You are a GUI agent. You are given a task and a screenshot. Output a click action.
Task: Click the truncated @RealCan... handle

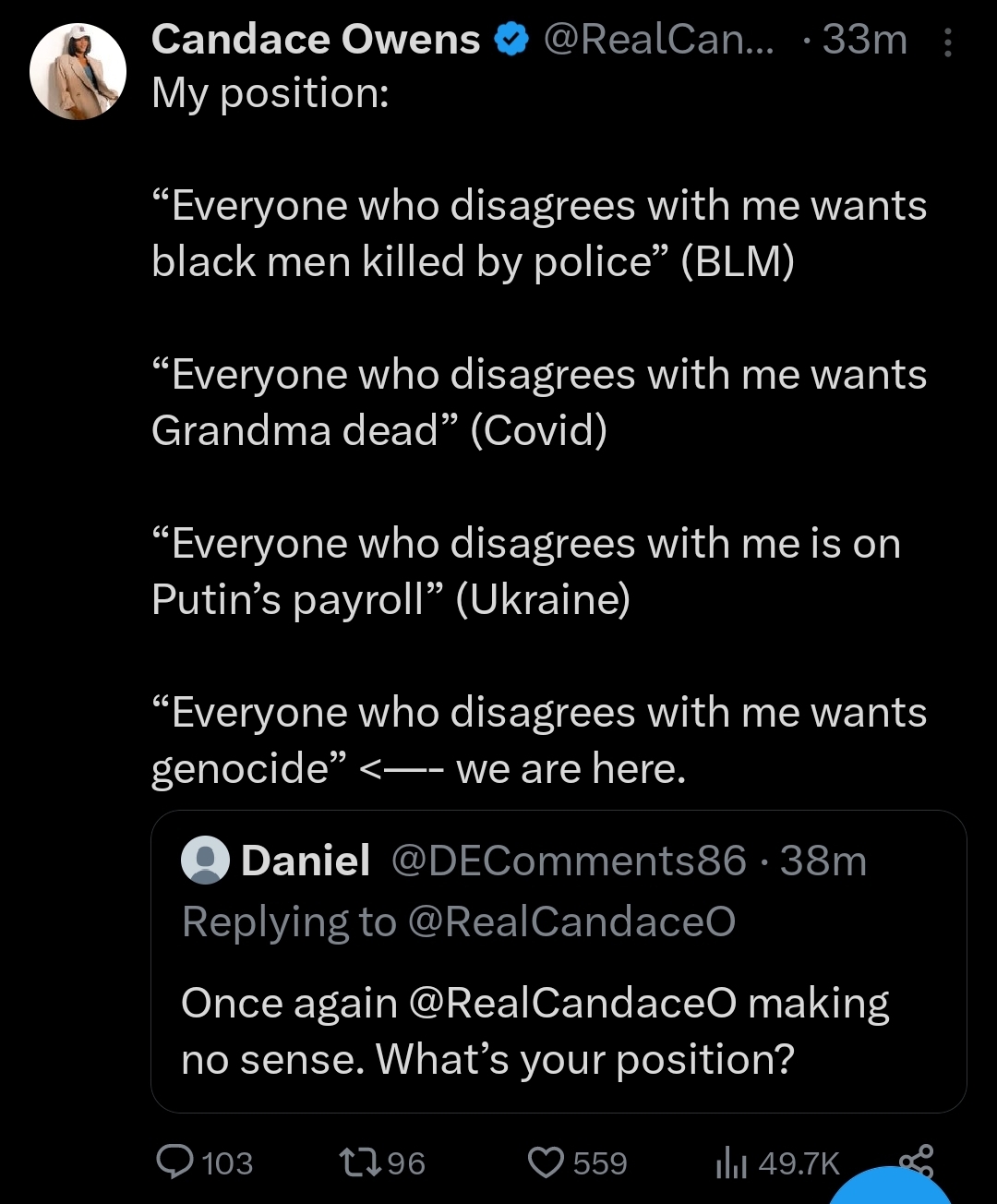click(659, 41)
